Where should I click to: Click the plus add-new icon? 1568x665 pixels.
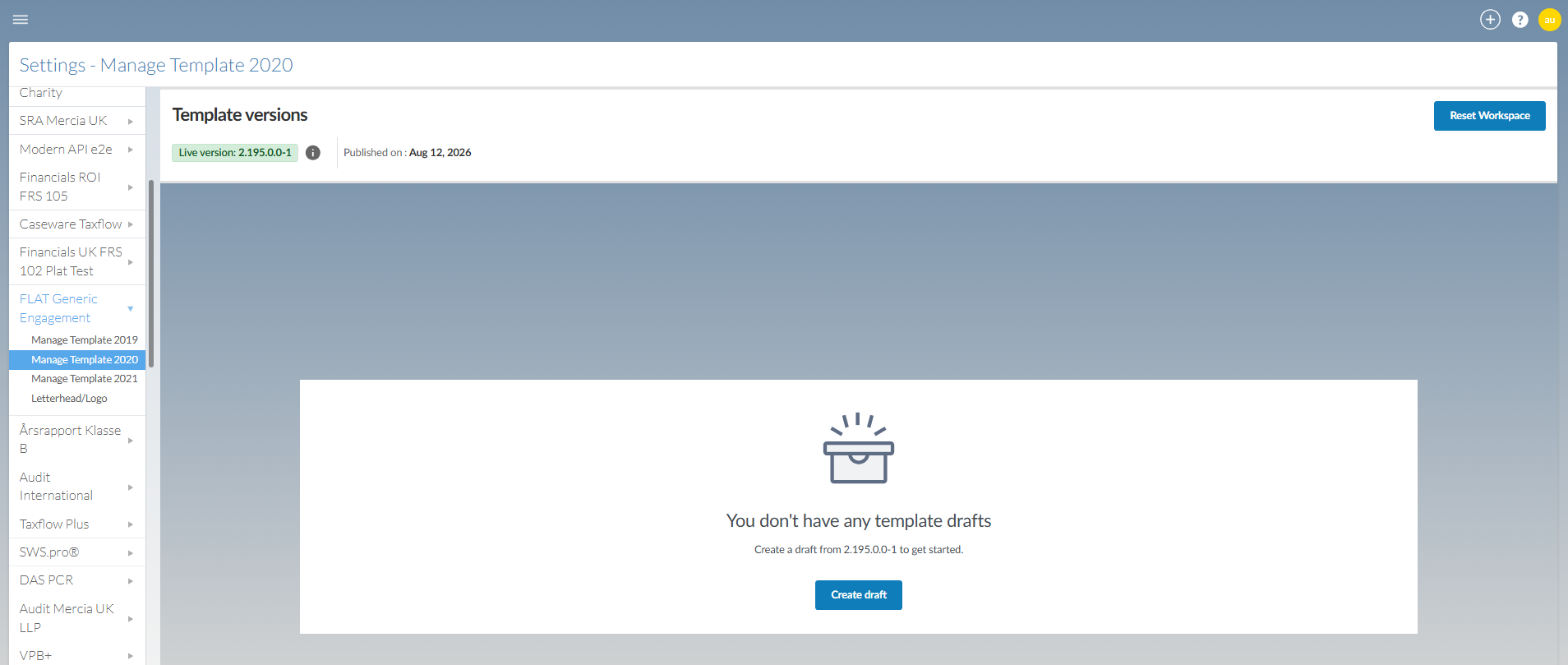(x=1490, y=20)
